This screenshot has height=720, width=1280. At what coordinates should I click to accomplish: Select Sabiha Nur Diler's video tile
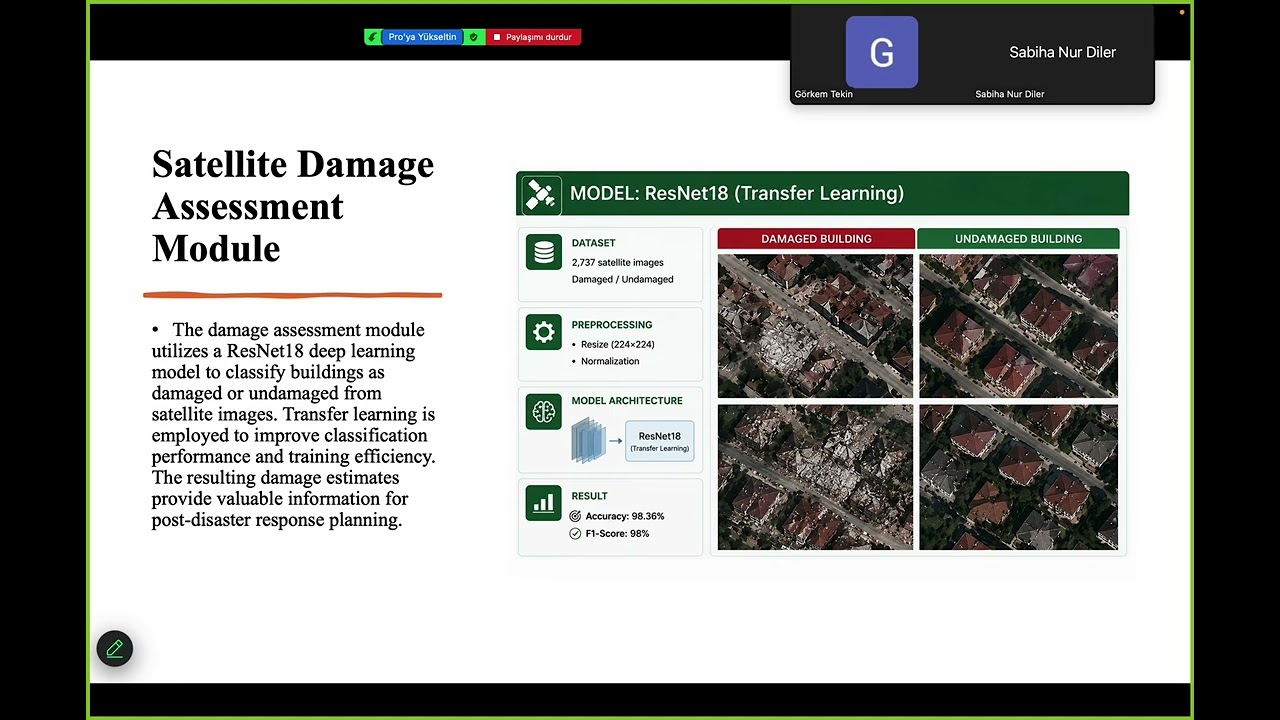(x=1062, y=52)
